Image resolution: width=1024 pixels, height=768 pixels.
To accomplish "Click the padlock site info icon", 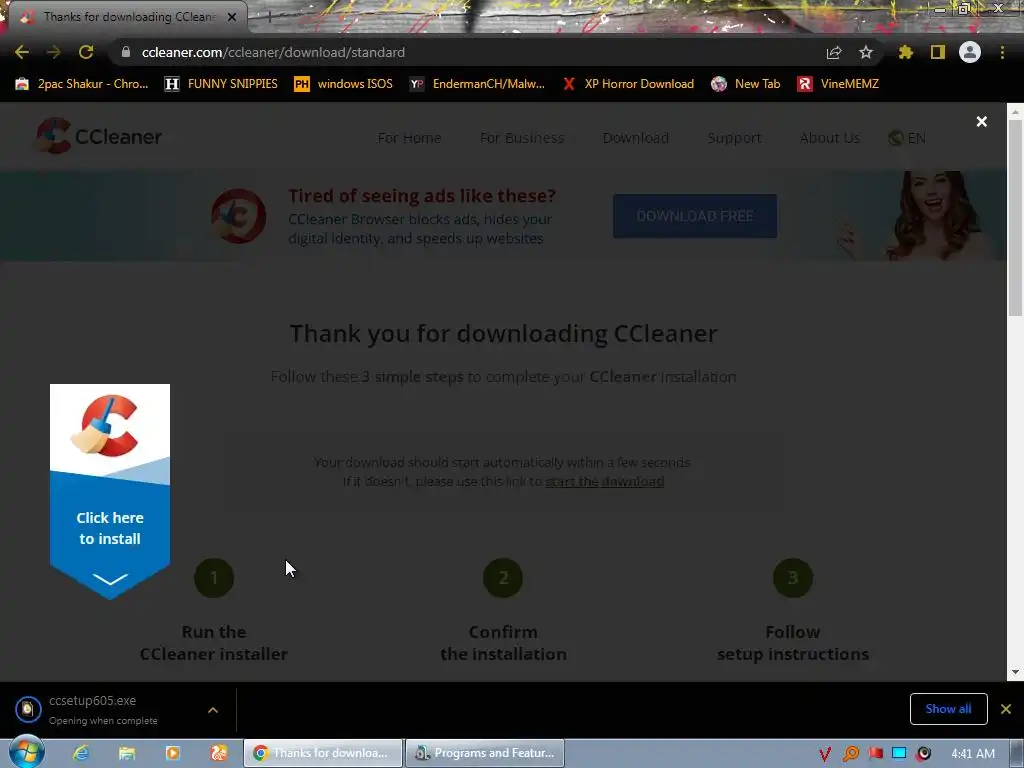I will pyautogui.click(x=125, y=52).
